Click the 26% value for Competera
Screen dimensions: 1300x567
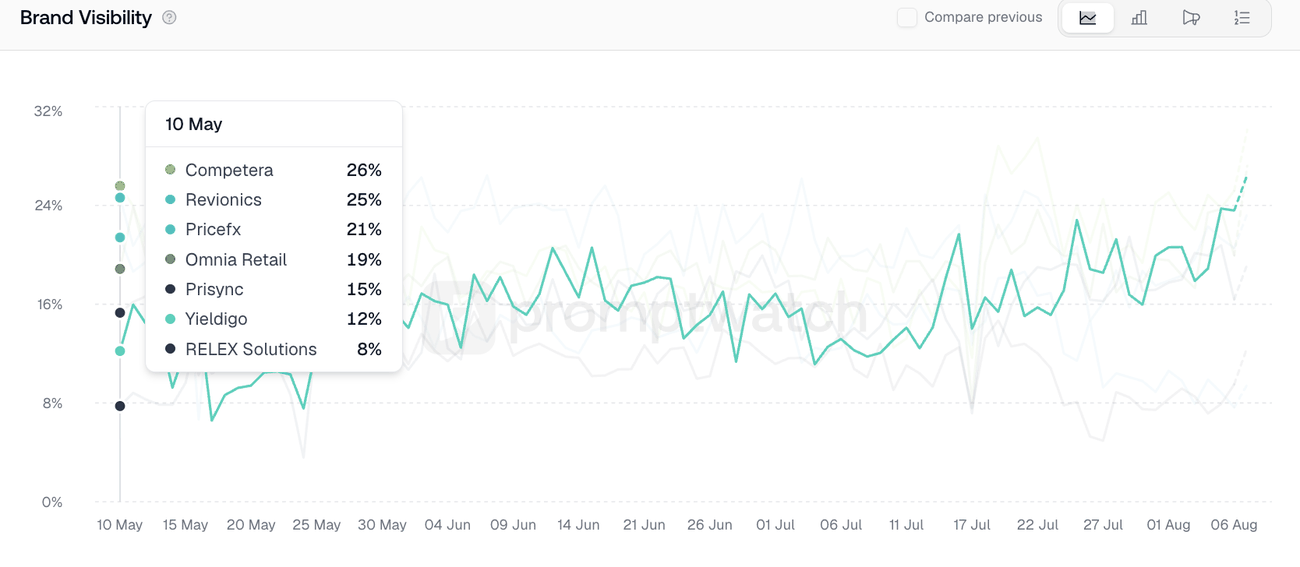(x=364, y=170)
